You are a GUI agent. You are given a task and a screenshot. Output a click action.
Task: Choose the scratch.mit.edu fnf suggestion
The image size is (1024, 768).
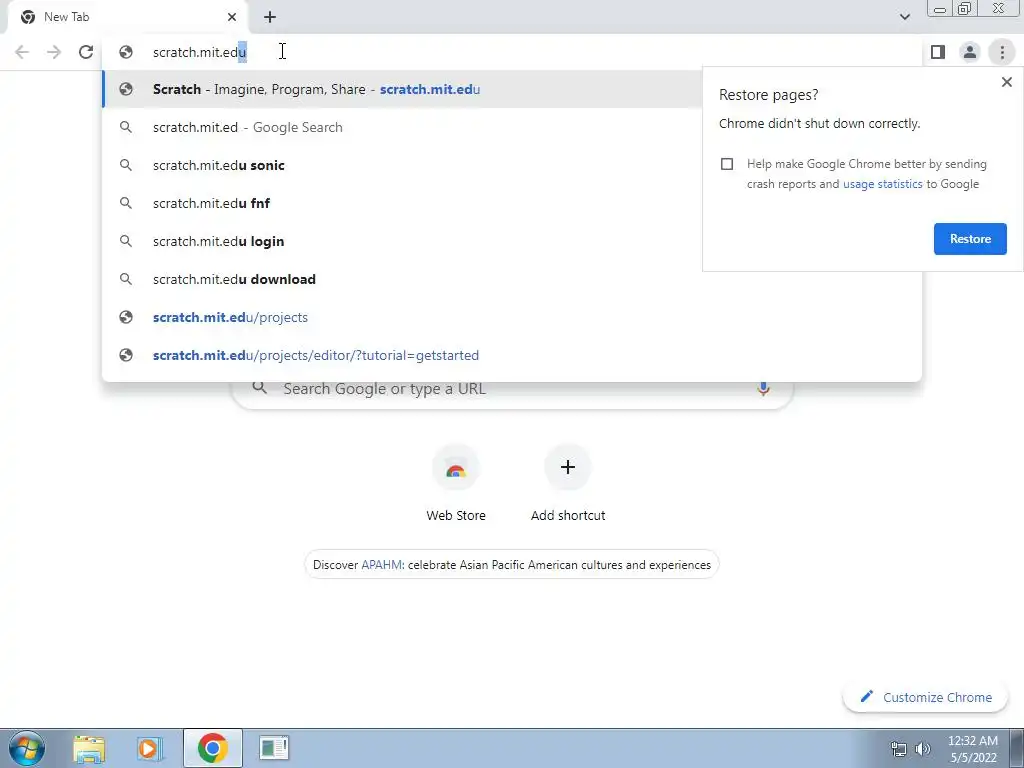[x=402, y=203]
